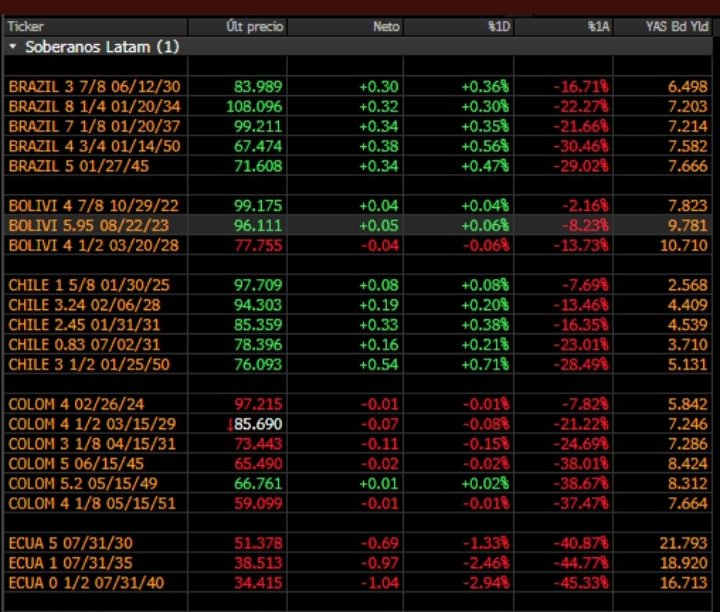Image resolution: width=720 pixels, height=612 pixels.
Task: Select the CHILE 2.45 01/31/31 ticker
Action: point(84,325)
